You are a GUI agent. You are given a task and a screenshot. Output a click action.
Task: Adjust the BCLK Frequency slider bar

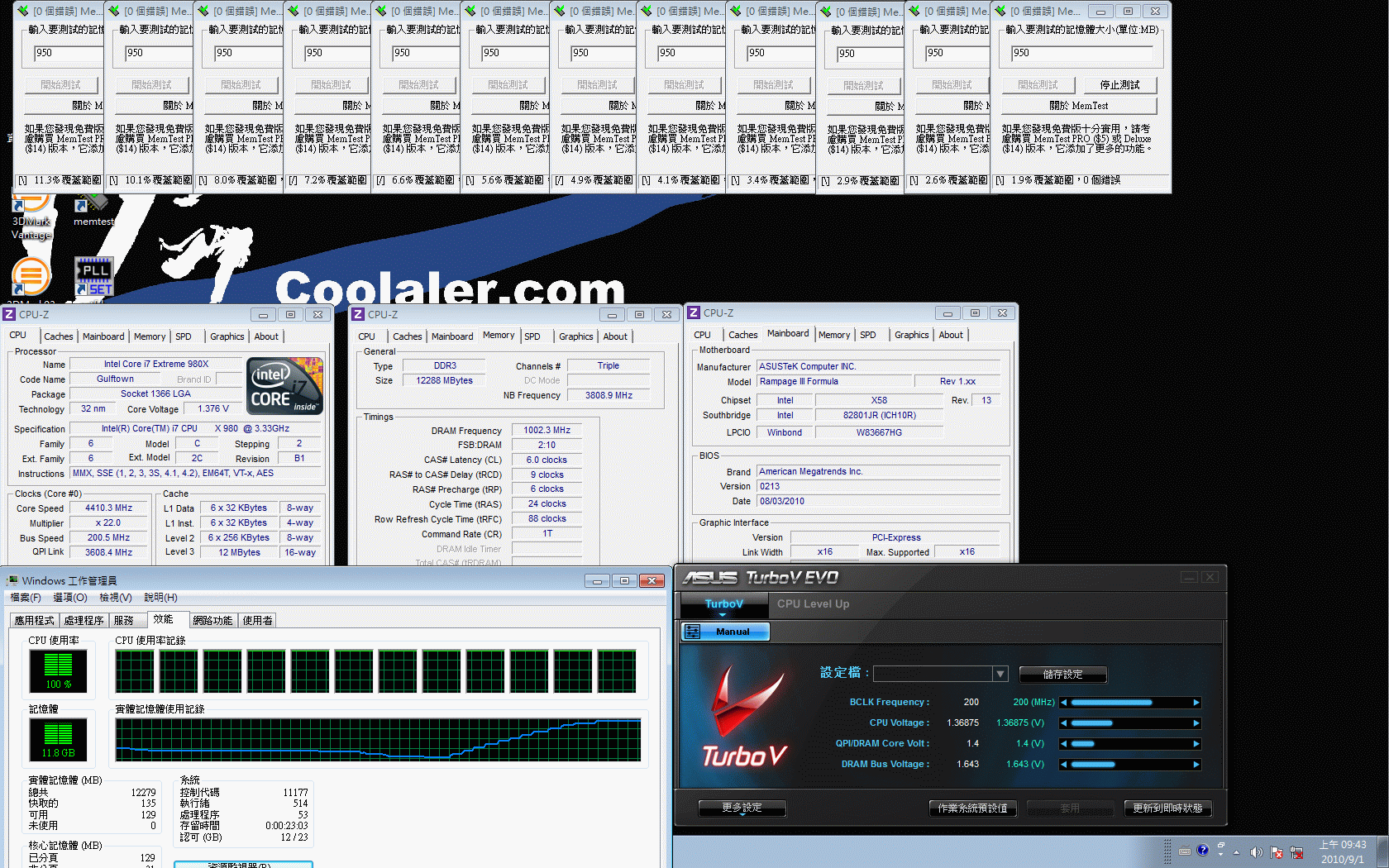point(1129,703)
